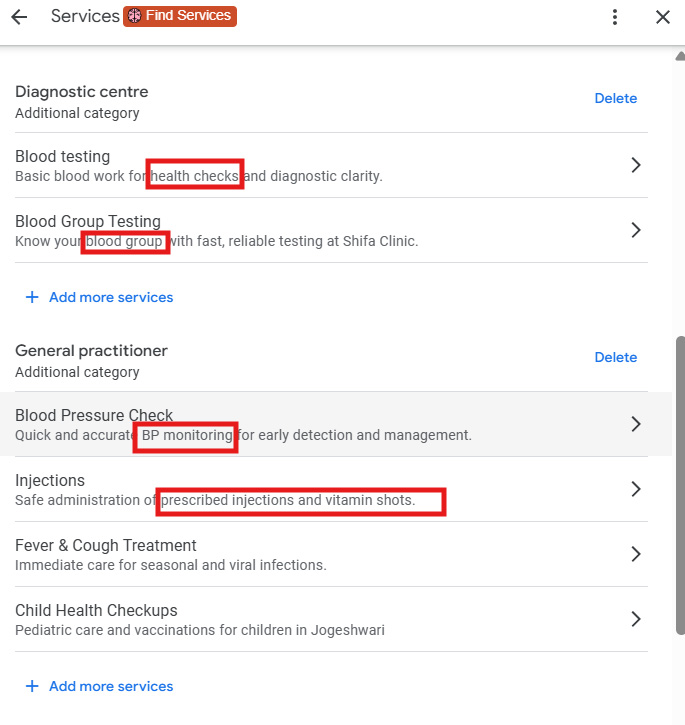Screen dimensions: 685x725
Task: Open the Injections service chevron
Action: [636, 489]
